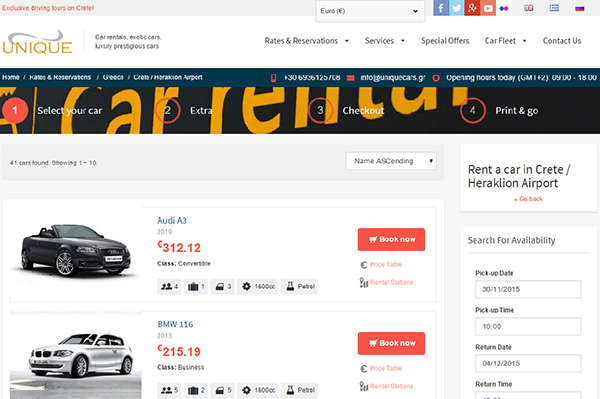Open the Audi A3 Price Table link
The image size is (600, 399).
[386, 265]
